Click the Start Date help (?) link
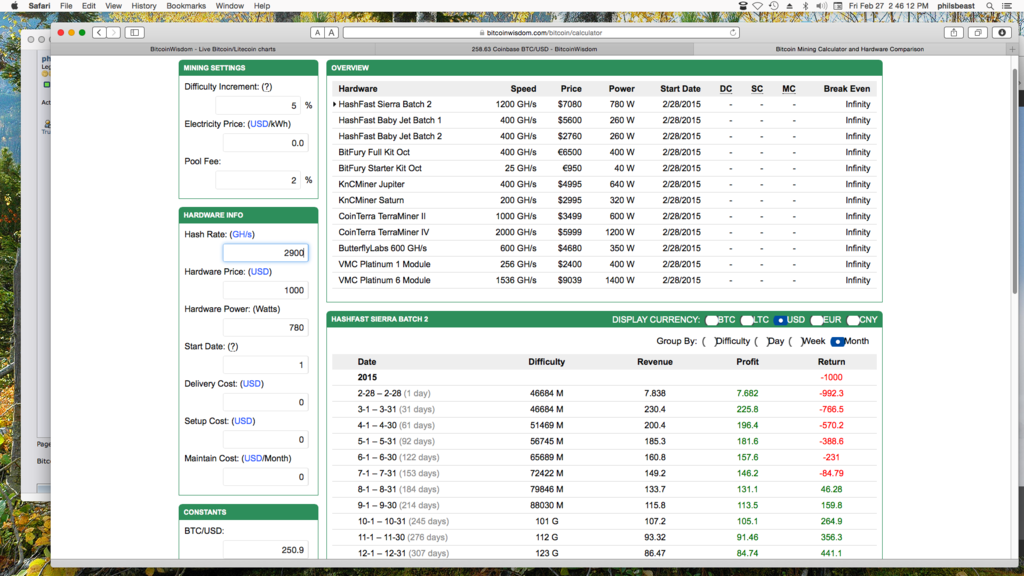The image size is (1024, 576). (x=232, y=347)
